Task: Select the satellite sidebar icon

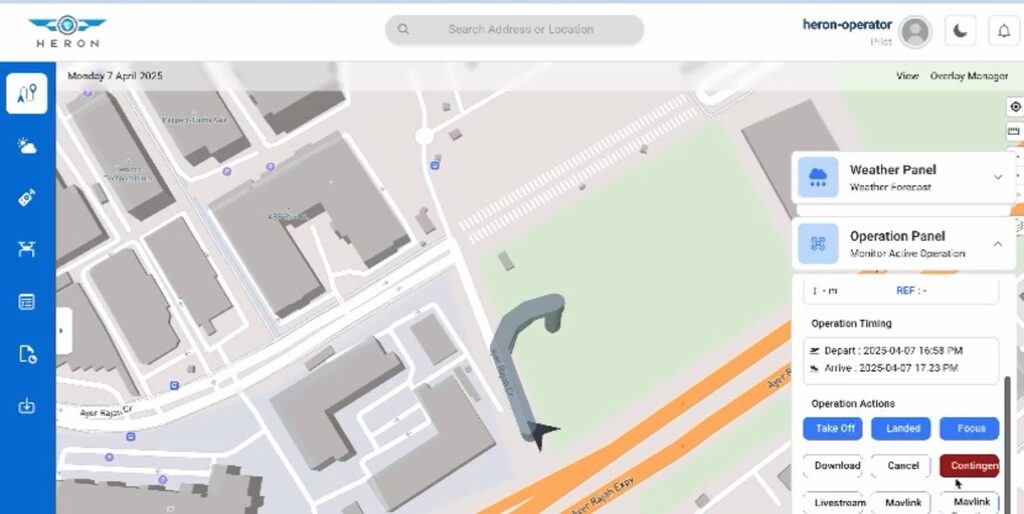Action: (27, 198)
